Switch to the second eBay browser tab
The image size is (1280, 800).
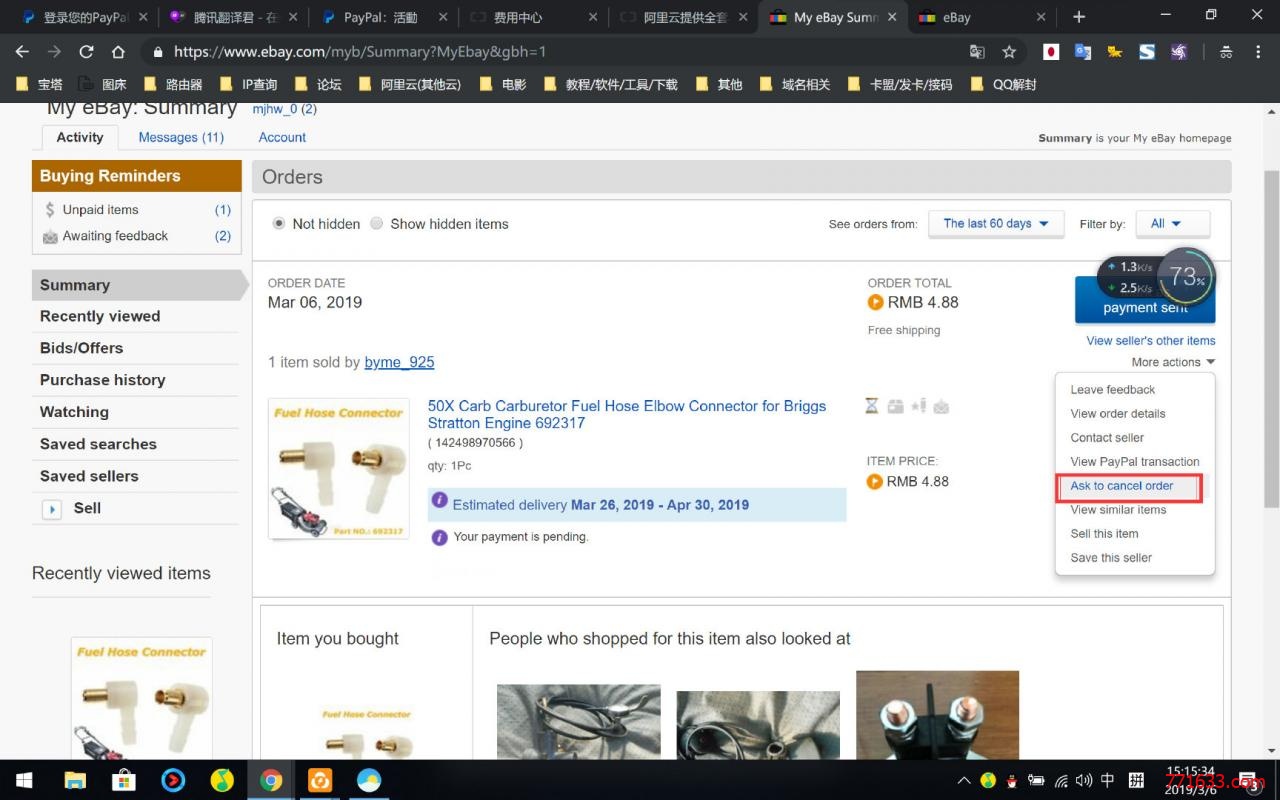(x=982, y=17)
